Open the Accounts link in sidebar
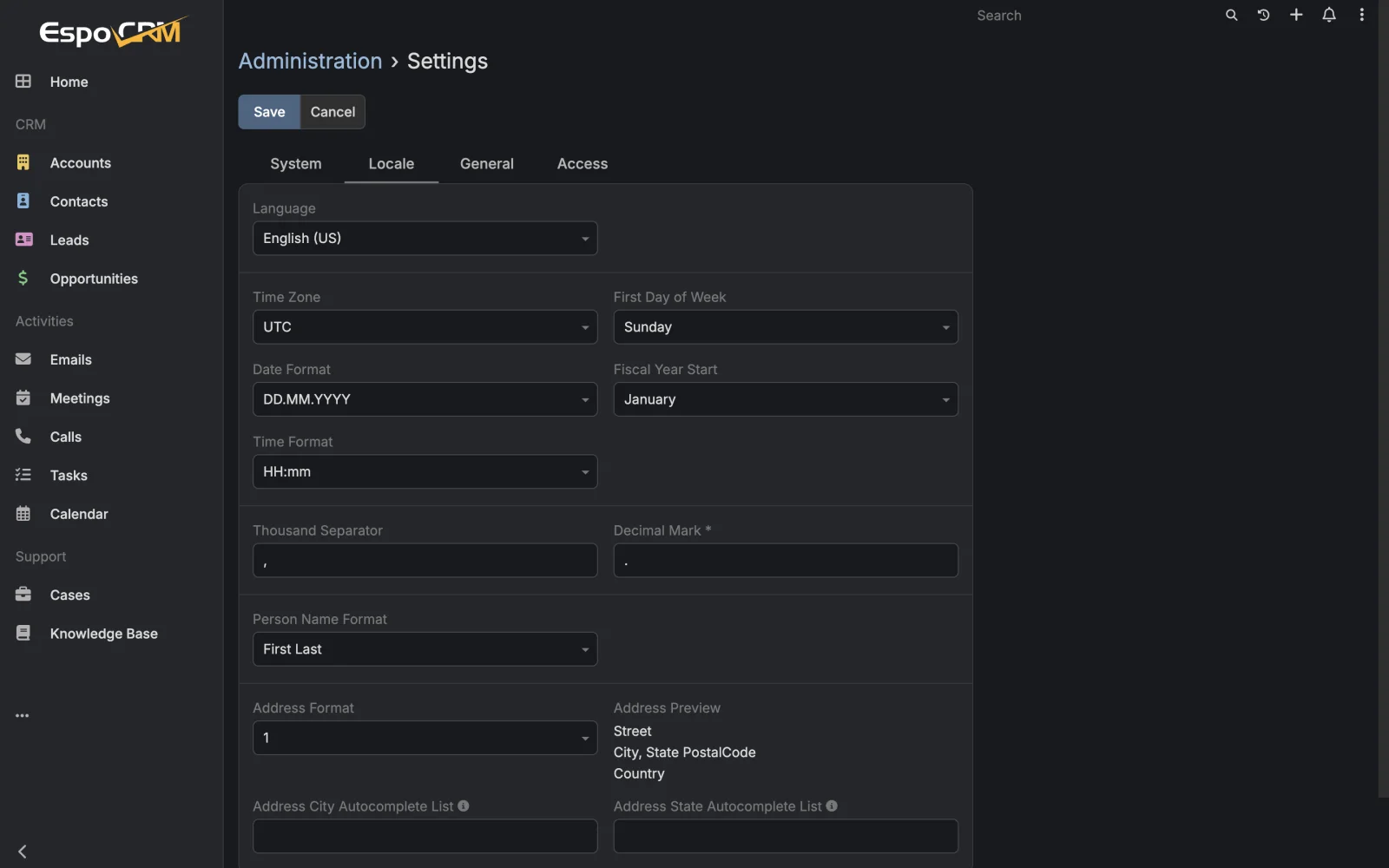 tap(81, 162)
